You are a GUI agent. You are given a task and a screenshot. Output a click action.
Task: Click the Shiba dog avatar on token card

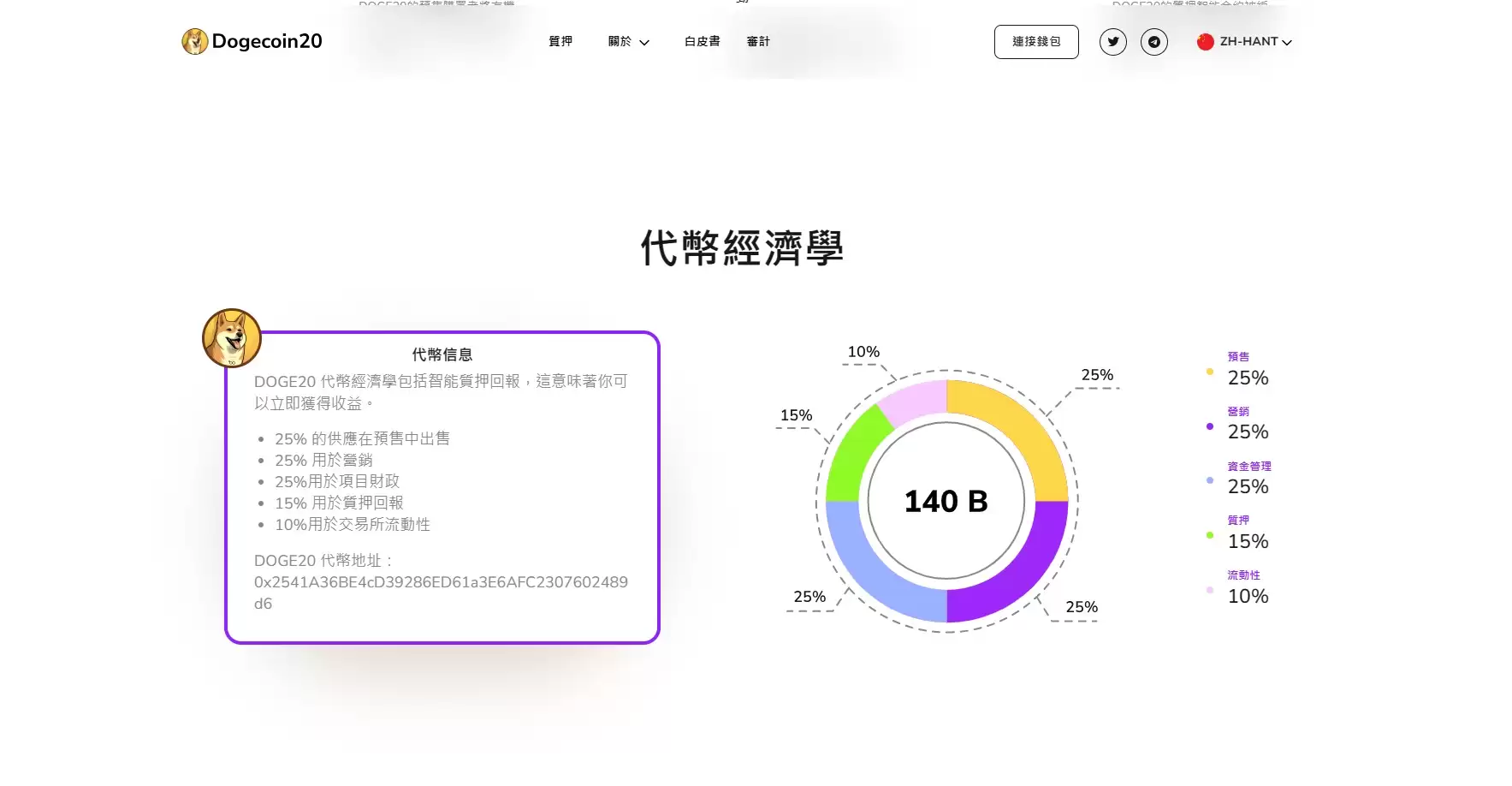[231, 338]
